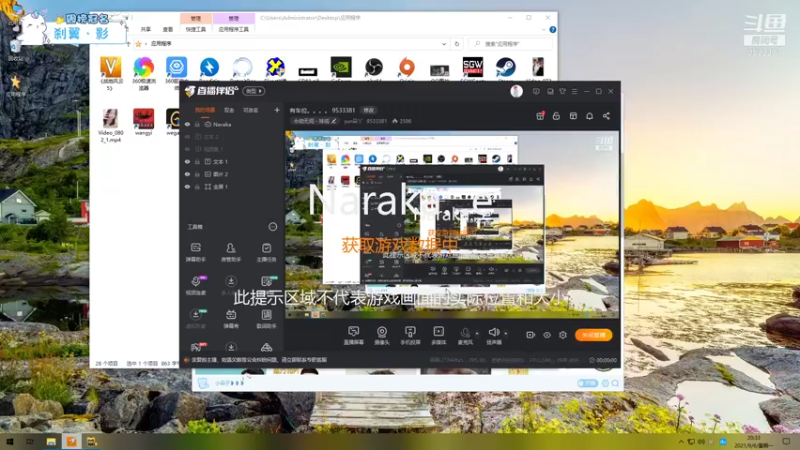Toggle the lock on the 全屏 1 source
Viewport: 800px width, 450px height.
point(197,187)
